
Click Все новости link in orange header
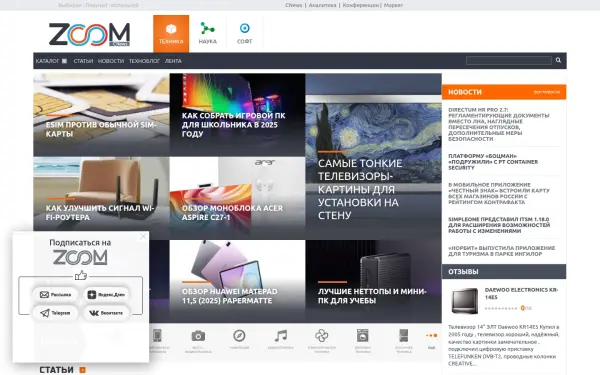click(x=546, y=92)
